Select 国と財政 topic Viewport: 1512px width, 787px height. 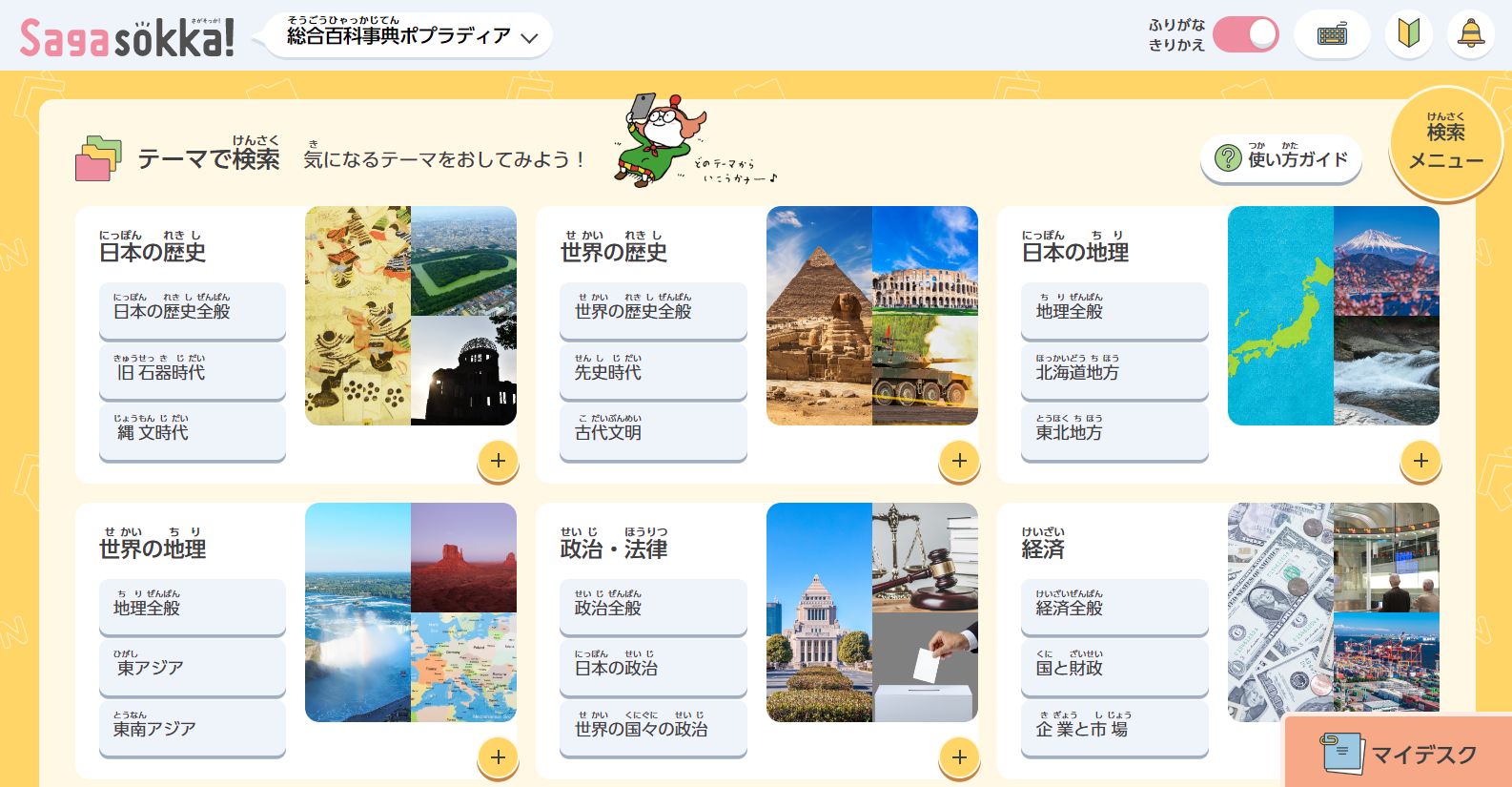[1114, 667]
